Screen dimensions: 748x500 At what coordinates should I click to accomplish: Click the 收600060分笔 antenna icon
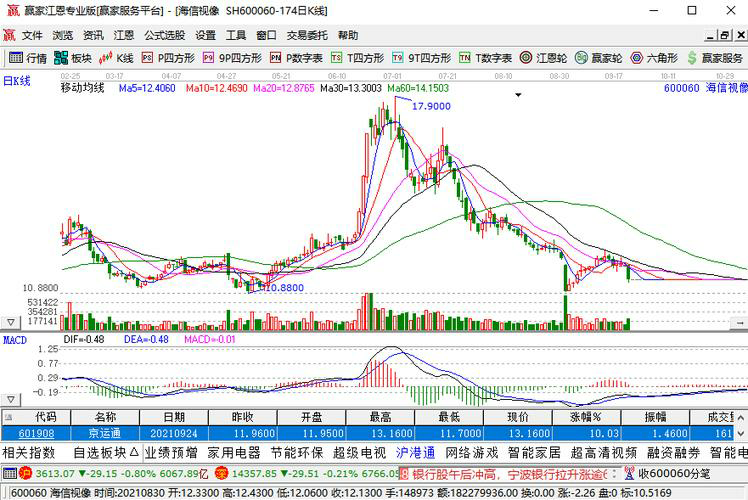point(630,473)
